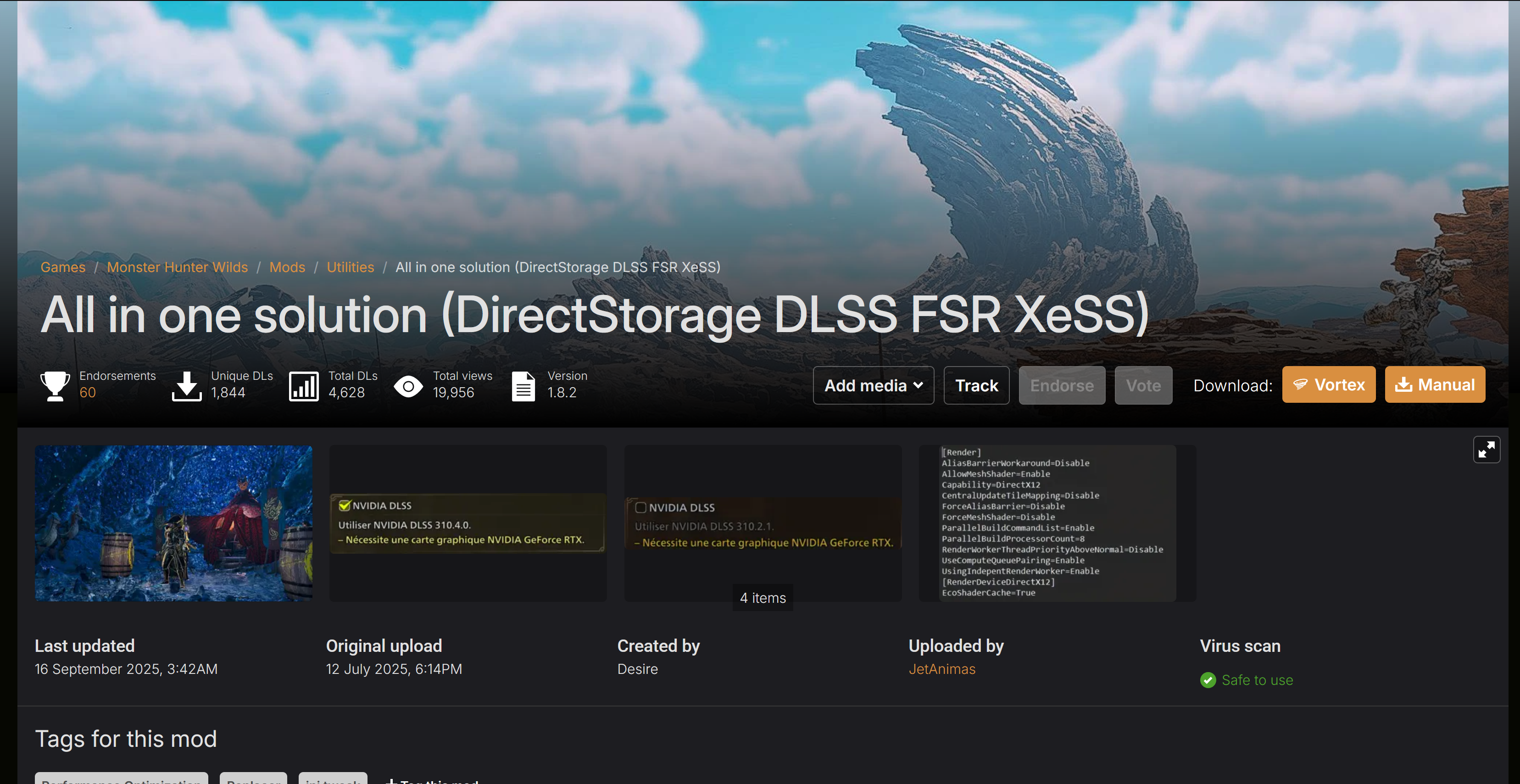Open the DLSS 310.2.1 screenshot thumbnail
The width and height of the screenshot is (1520, 784).
click(763, 523)
